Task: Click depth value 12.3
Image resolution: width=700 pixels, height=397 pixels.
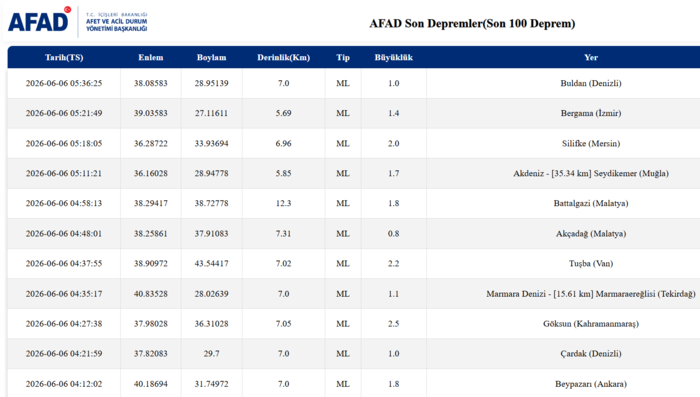Action: (283, 203)
